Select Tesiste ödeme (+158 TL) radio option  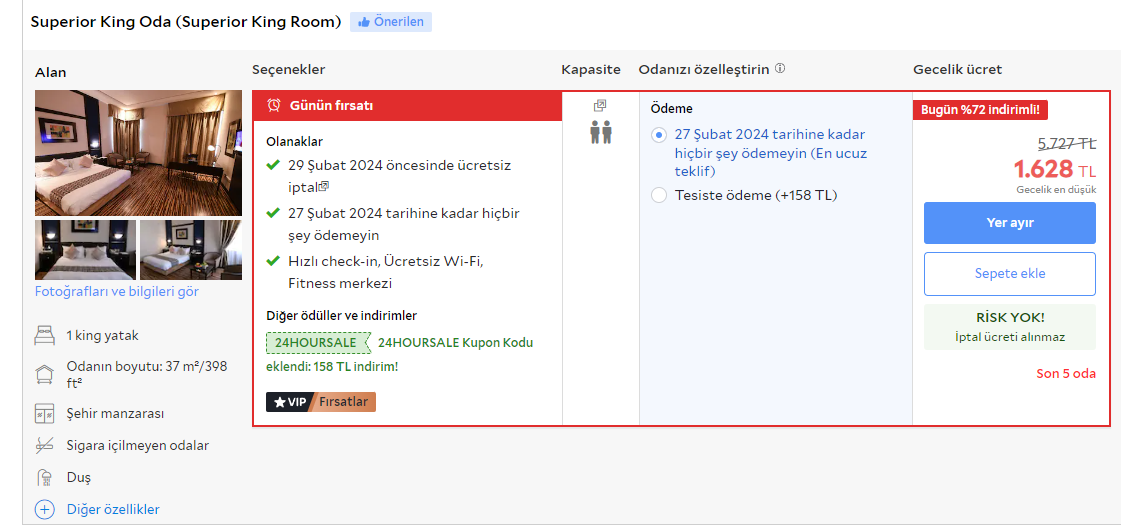click(658, 195)
